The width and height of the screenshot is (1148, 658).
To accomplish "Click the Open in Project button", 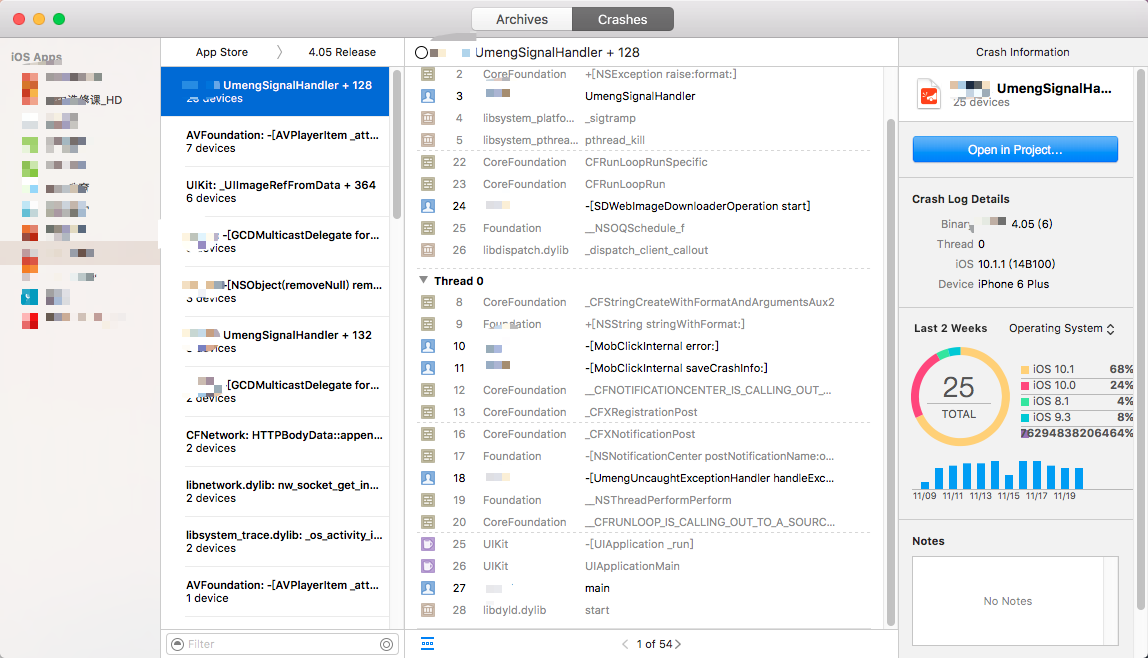I will pos(1015,149).
